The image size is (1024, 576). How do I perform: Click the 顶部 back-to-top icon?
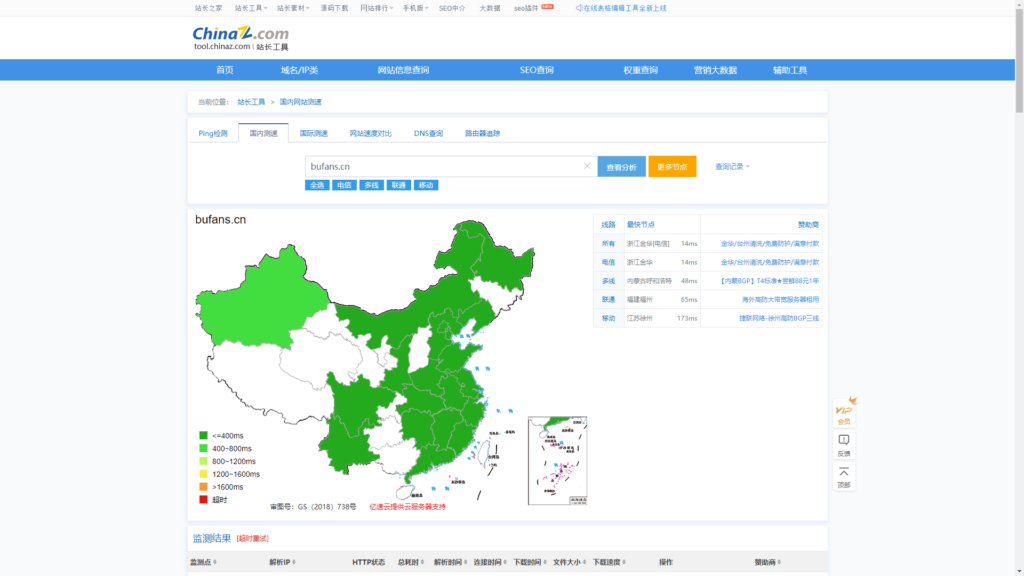coord(844,477)
